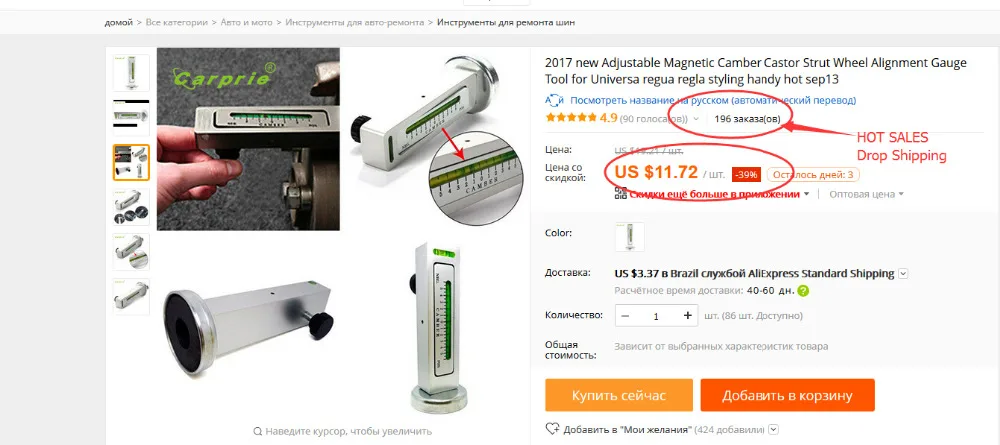Open Все категории breadcrumb link
1000x445 pixels.
177,22
